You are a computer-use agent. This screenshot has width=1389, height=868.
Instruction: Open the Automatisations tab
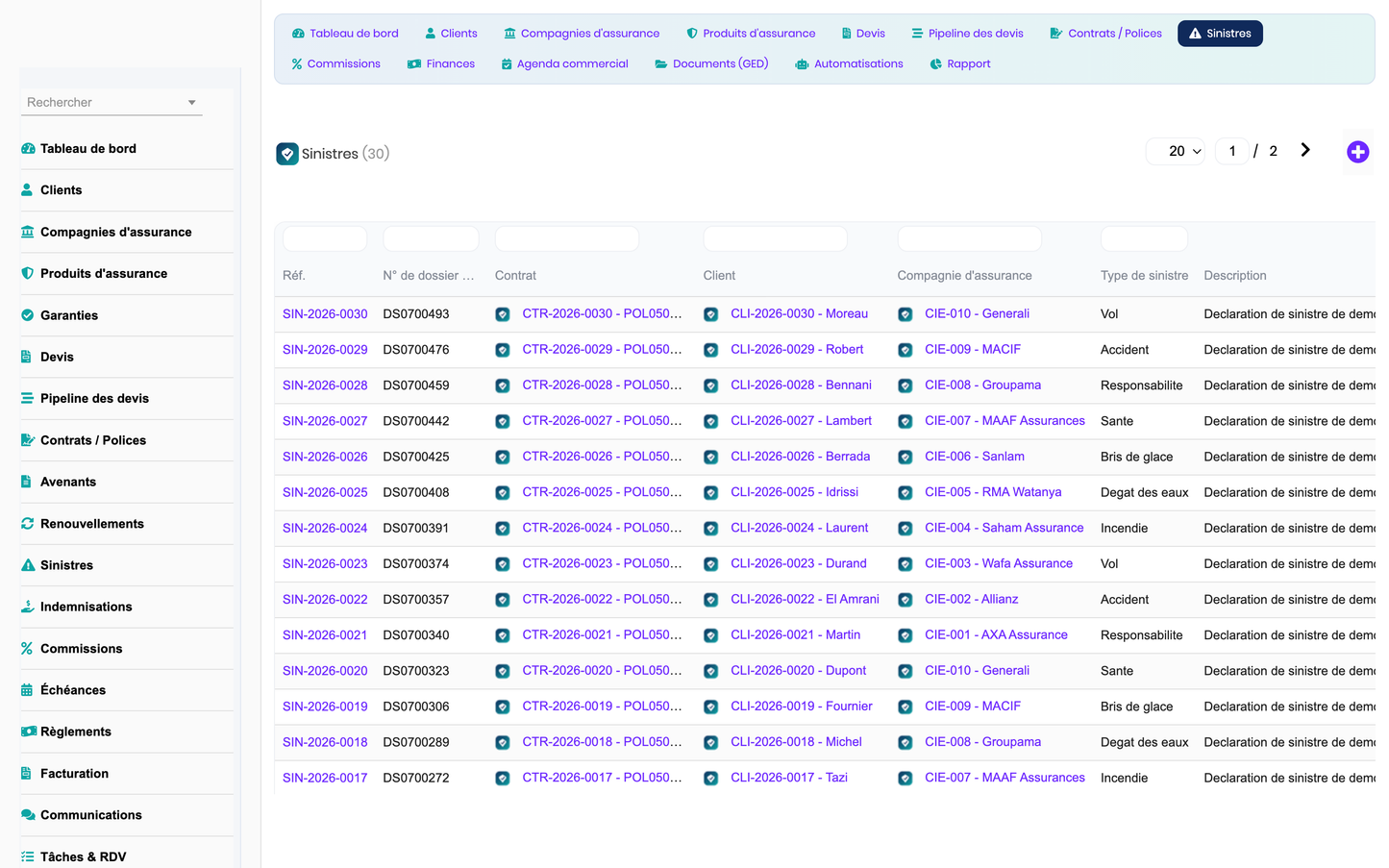click(850, 64)
